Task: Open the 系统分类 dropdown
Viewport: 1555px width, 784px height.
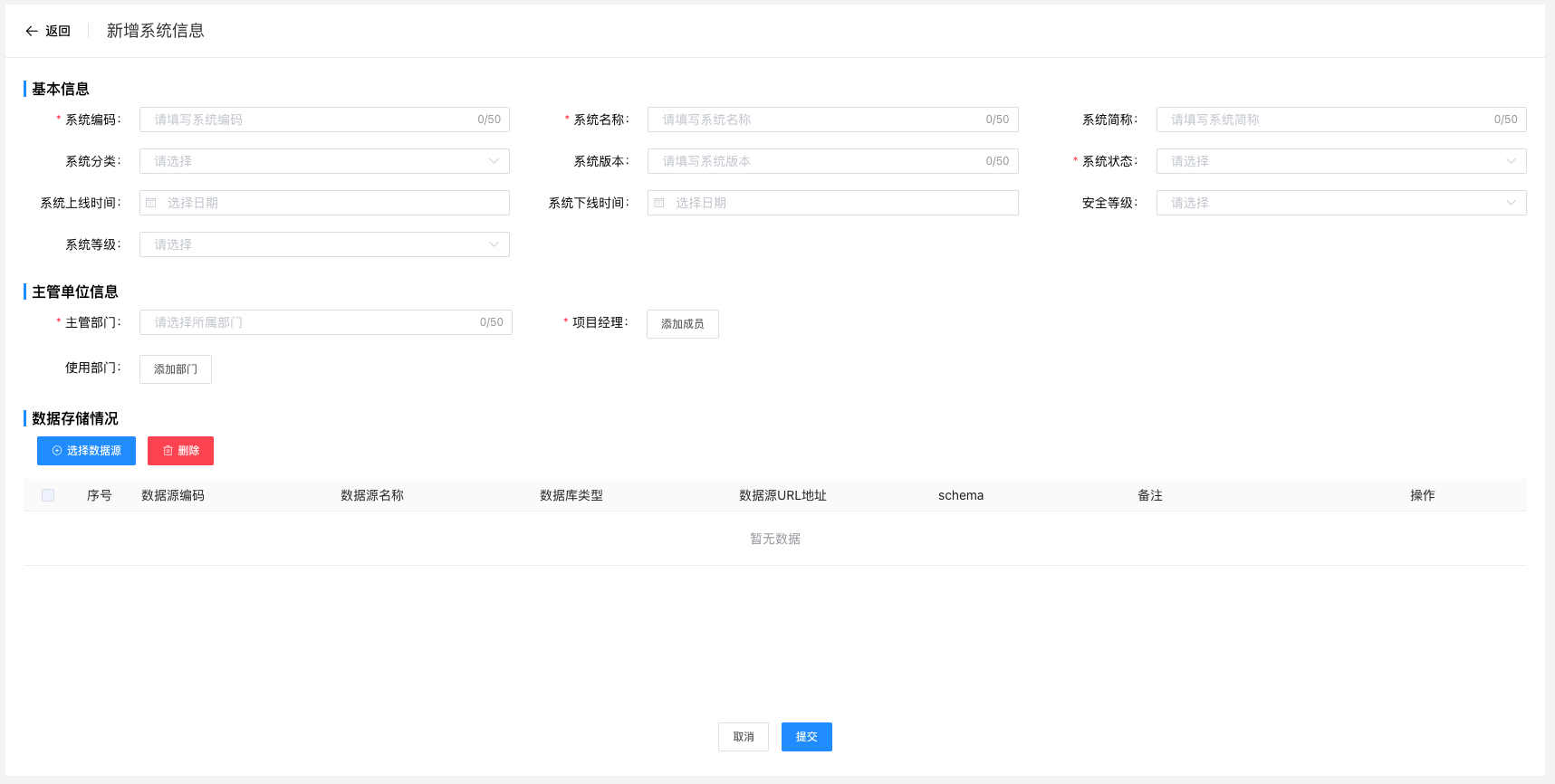Action: pos(324,161)
